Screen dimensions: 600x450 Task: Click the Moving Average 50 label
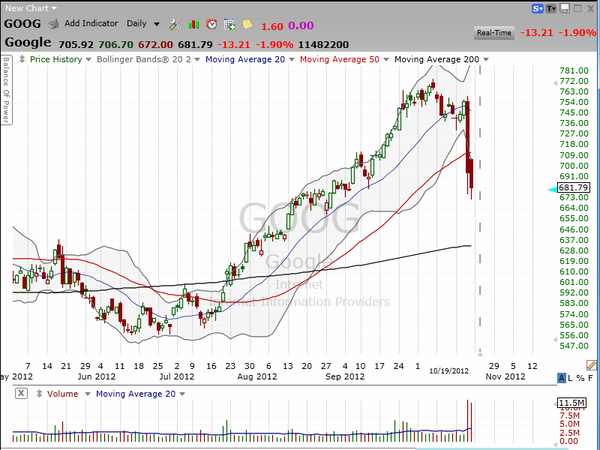click(x=339, y=59)
